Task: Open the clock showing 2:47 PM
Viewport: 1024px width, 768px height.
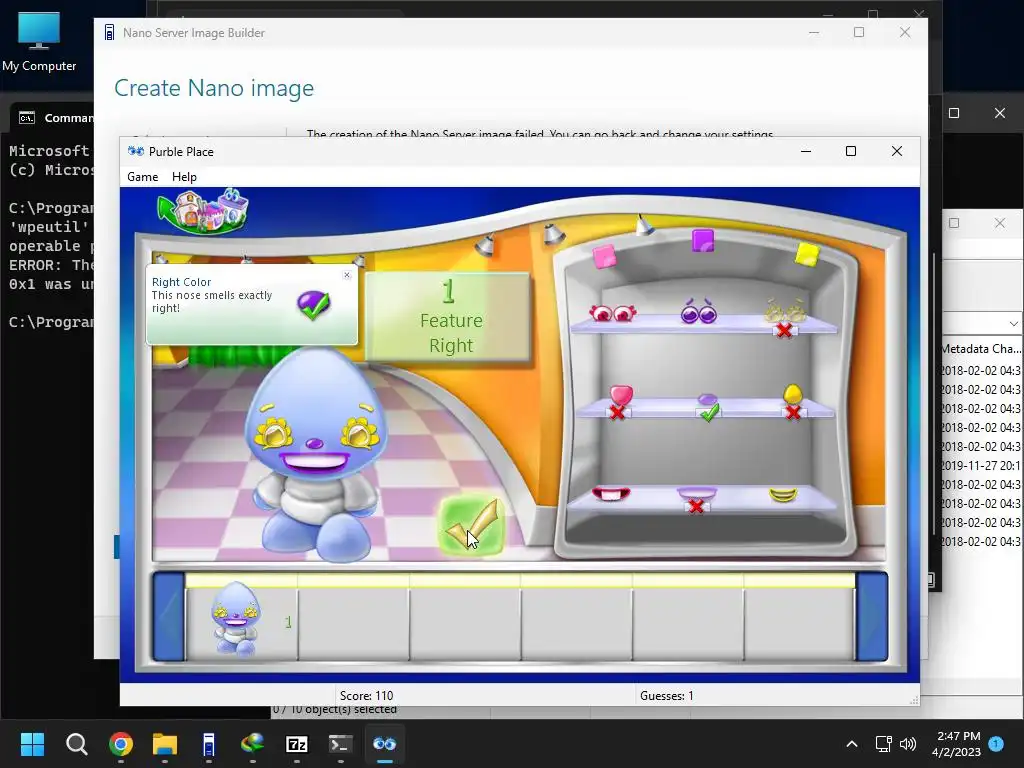Action: (956, 744)
